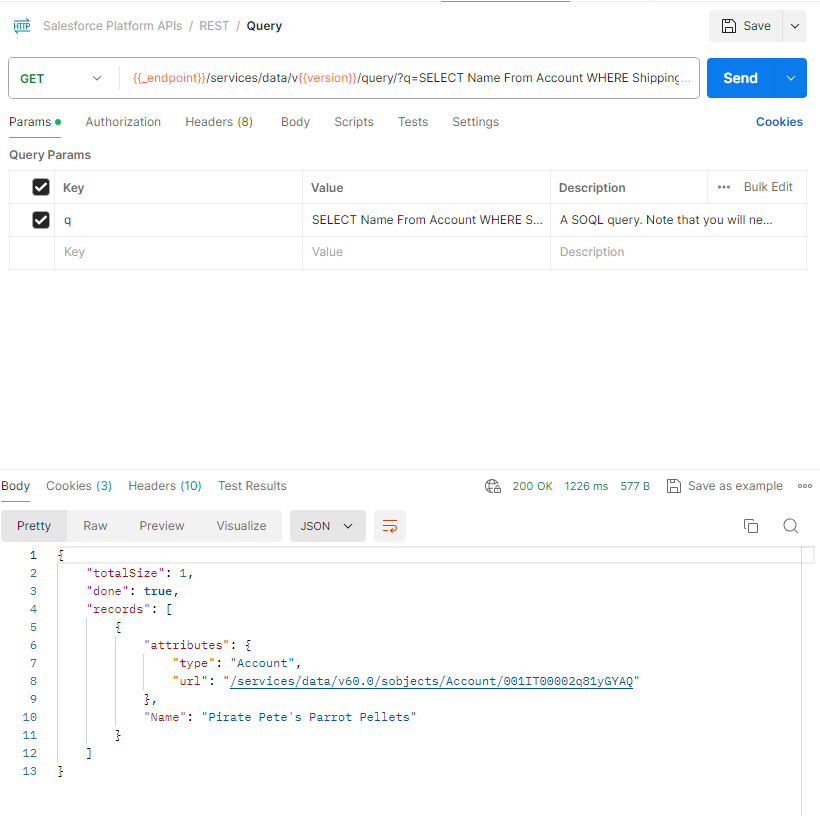Click the Save as example disk icon
Screen dimensions: 820x816
point(674,486)
